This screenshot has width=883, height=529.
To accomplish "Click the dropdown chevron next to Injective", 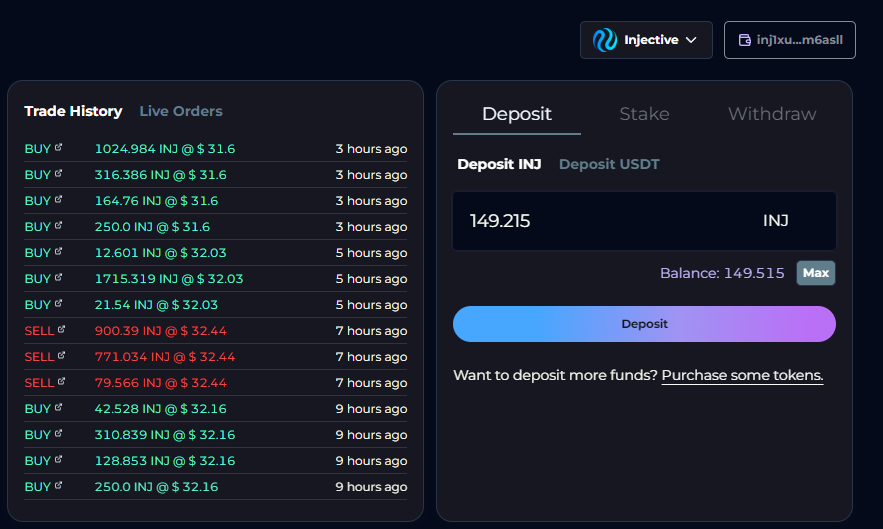I will (x=690, y=40).
